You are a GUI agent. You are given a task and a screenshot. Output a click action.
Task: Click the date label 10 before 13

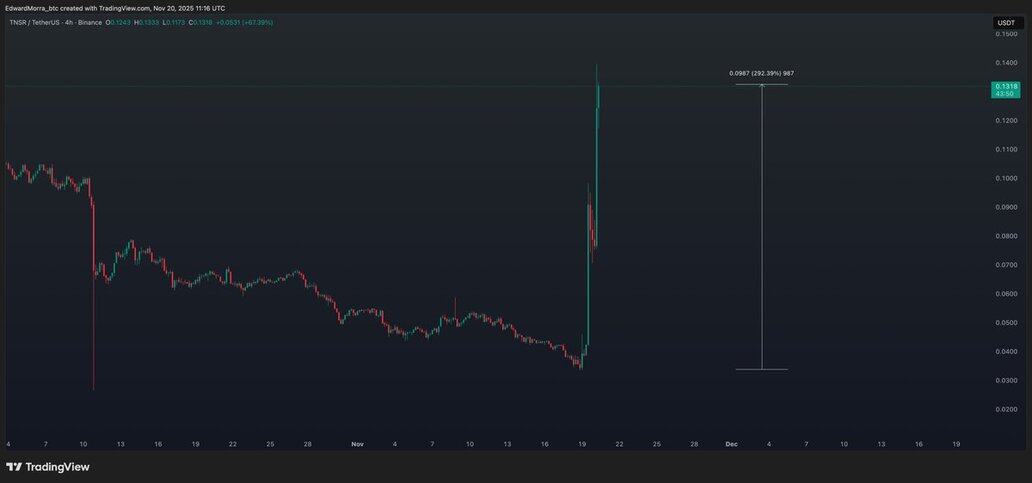pyautogui.click(x=83, y=443)
